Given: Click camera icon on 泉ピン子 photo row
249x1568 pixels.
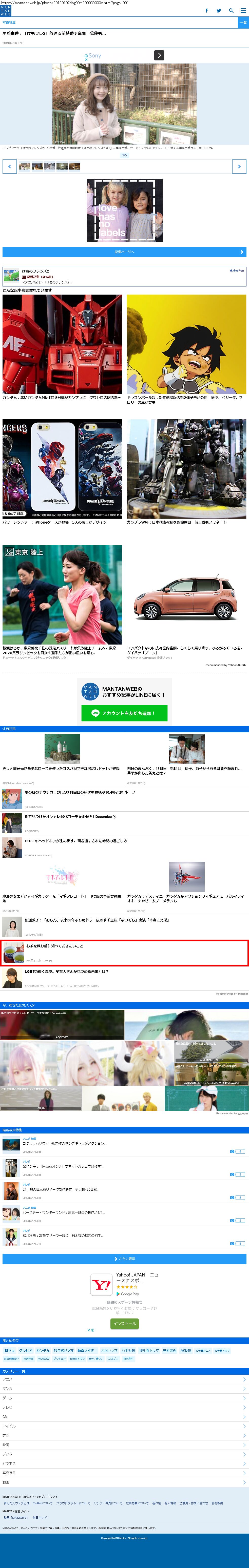Looking at the screenshot, I should (x=233, y=1174).
